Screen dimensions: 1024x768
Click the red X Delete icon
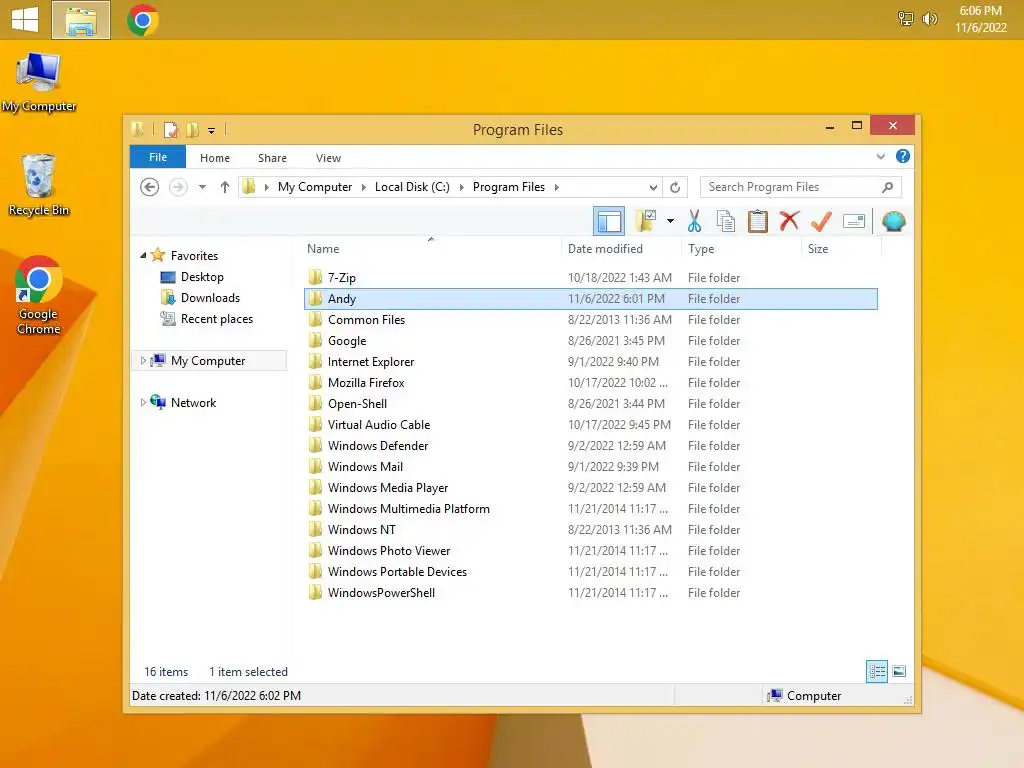pos(789,221)
